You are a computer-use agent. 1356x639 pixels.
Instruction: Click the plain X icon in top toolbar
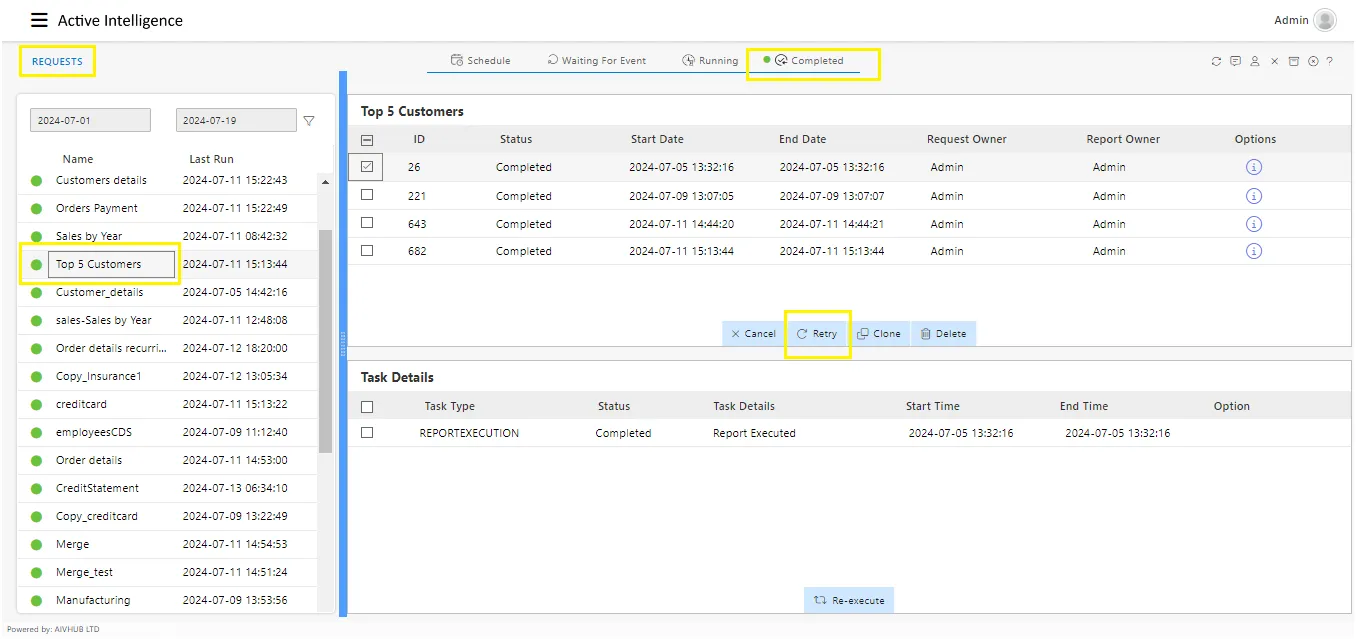[1275, 61]
